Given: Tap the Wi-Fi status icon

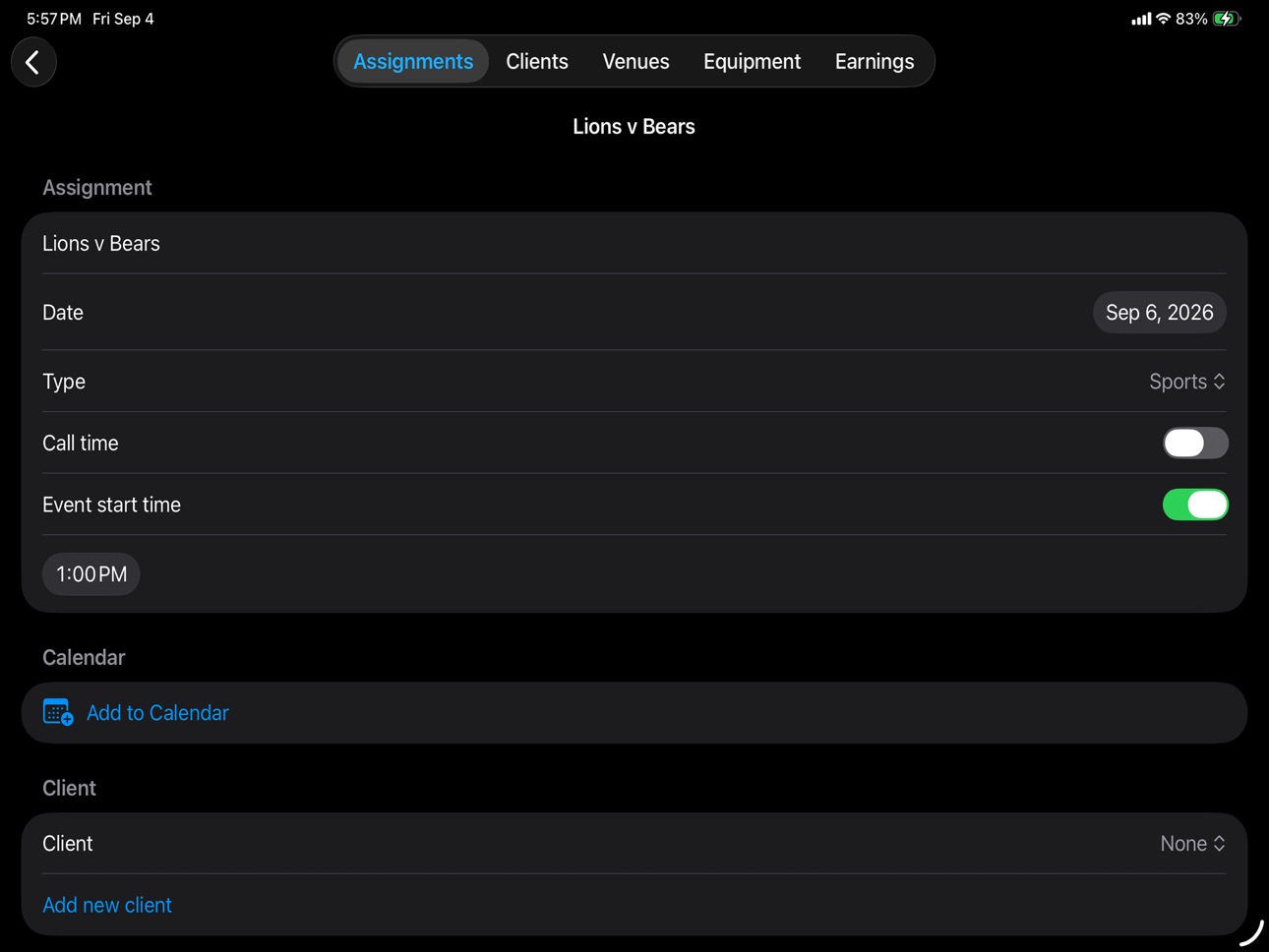Looking at the screenshot, I should pos(1163,19).
